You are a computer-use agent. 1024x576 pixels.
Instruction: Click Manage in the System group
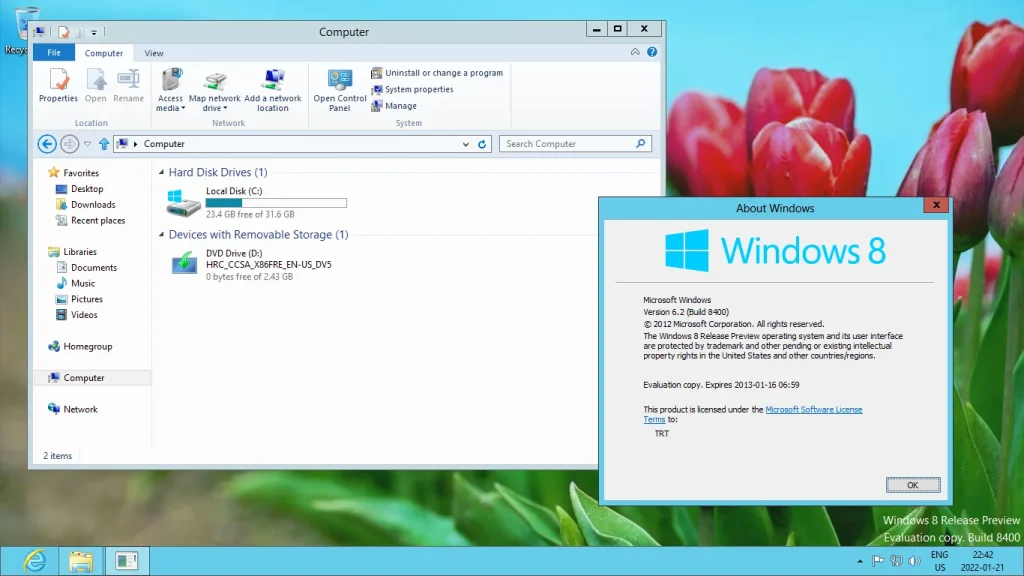[x=394, y=105]
